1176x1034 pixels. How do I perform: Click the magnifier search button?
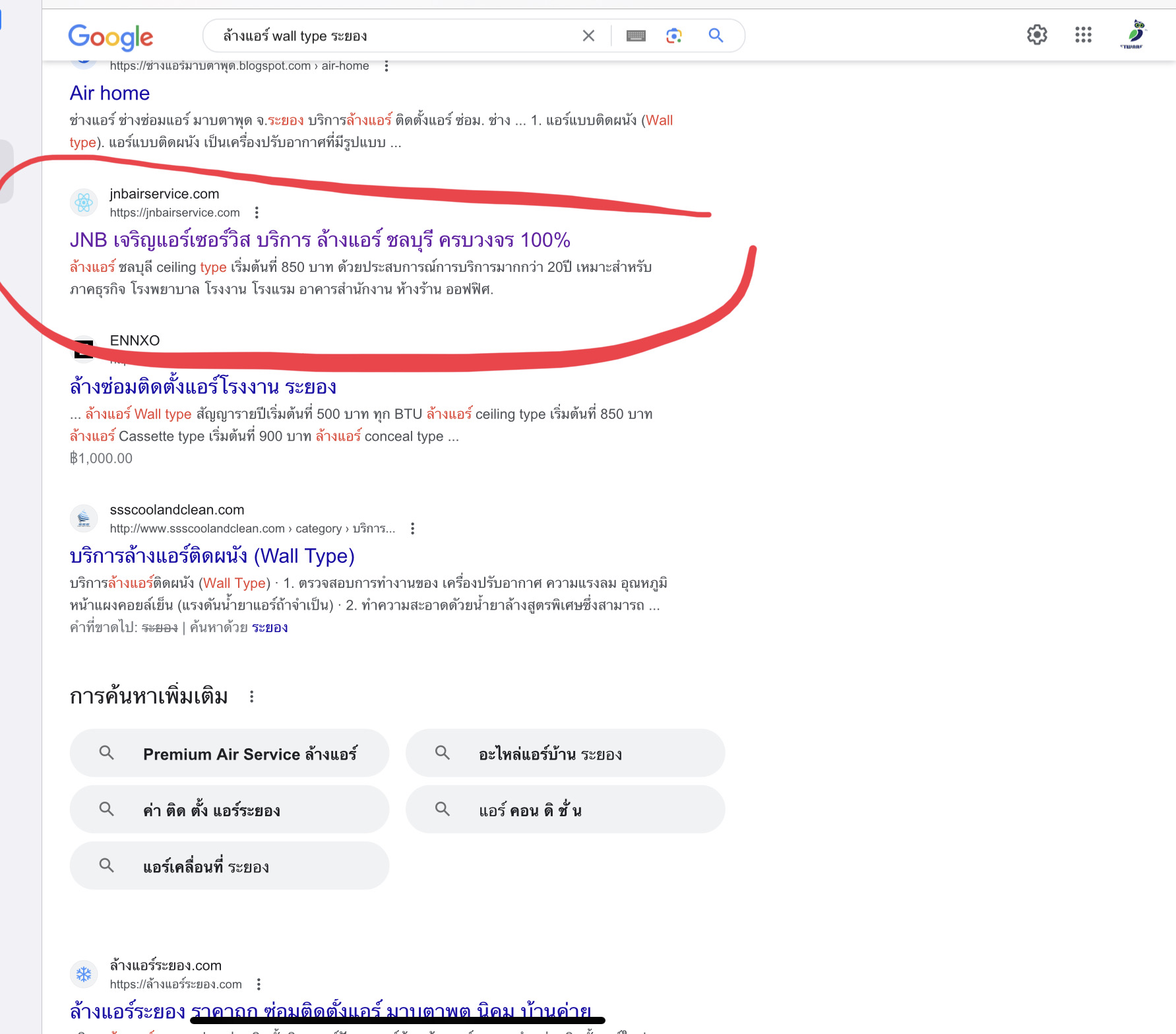[716, 36]
